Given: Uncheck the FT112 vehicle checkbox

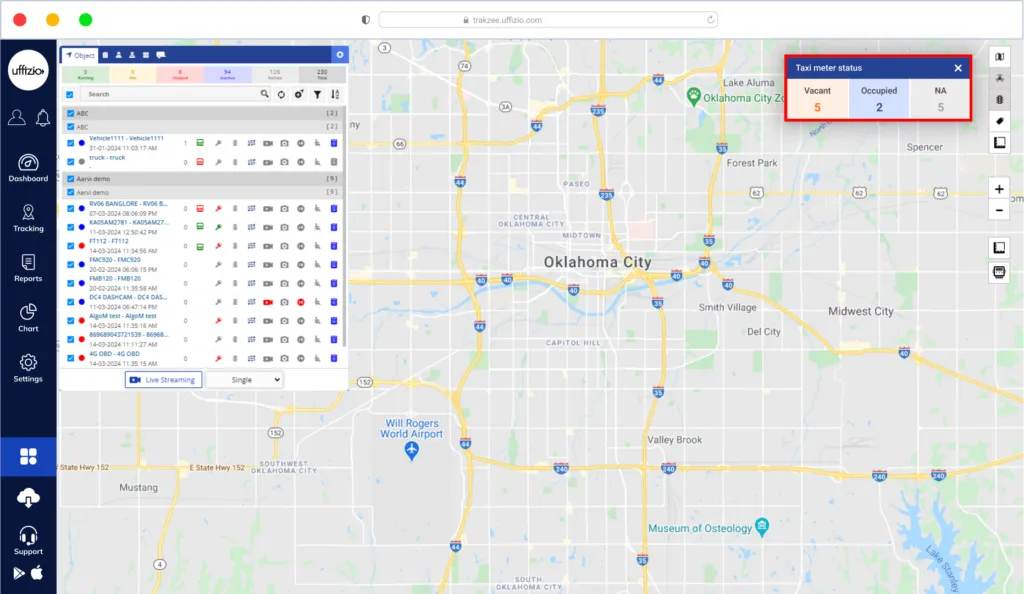Looking at the screenshot, I should tap(70, 245).
